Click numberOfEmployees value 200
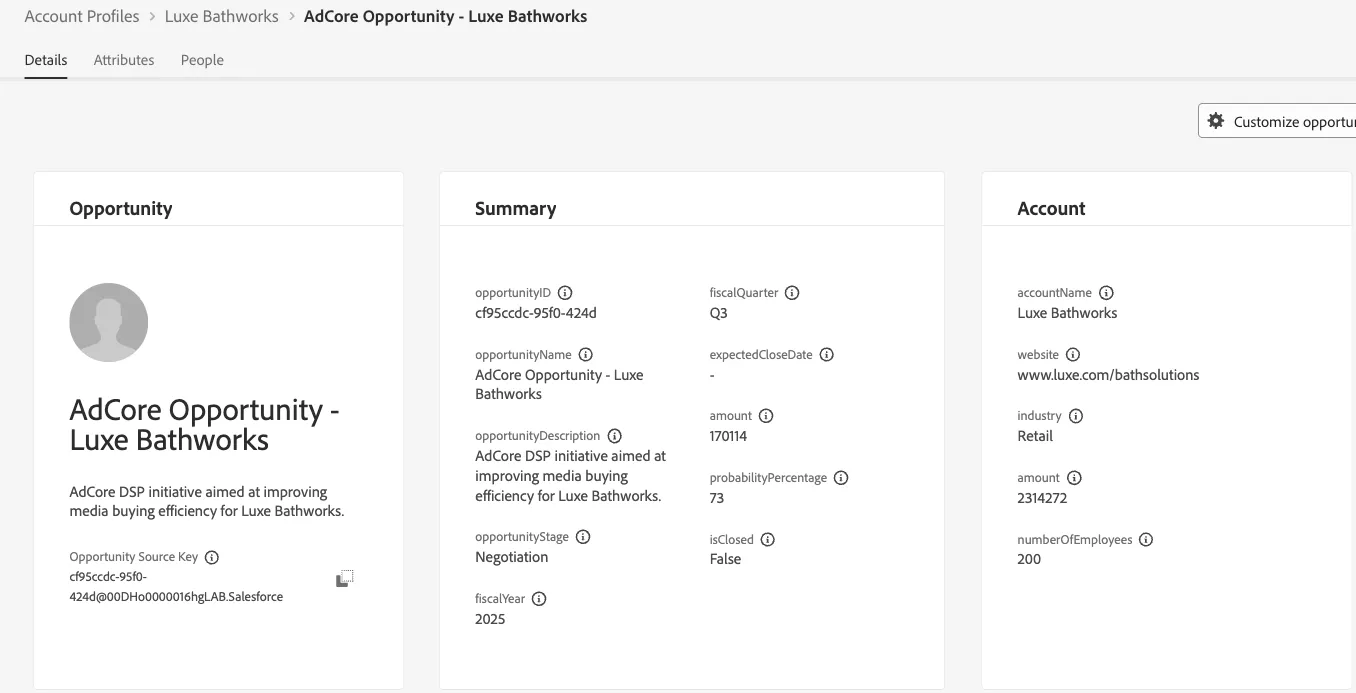 tap(1029, 559)
